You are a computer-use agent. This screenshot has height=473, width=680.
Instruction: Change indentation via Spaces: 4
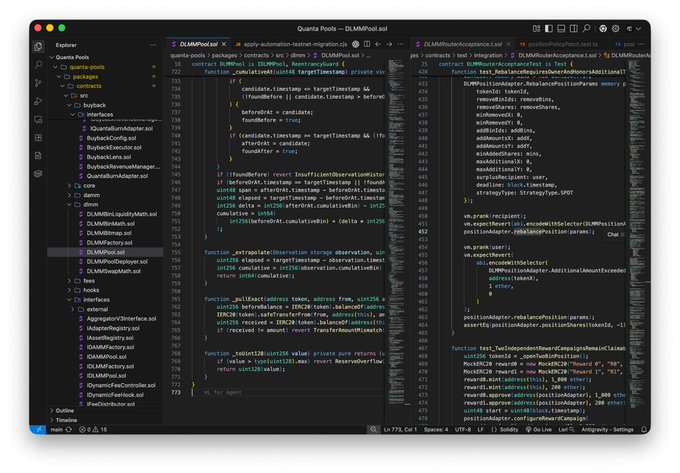click(436, 430)
